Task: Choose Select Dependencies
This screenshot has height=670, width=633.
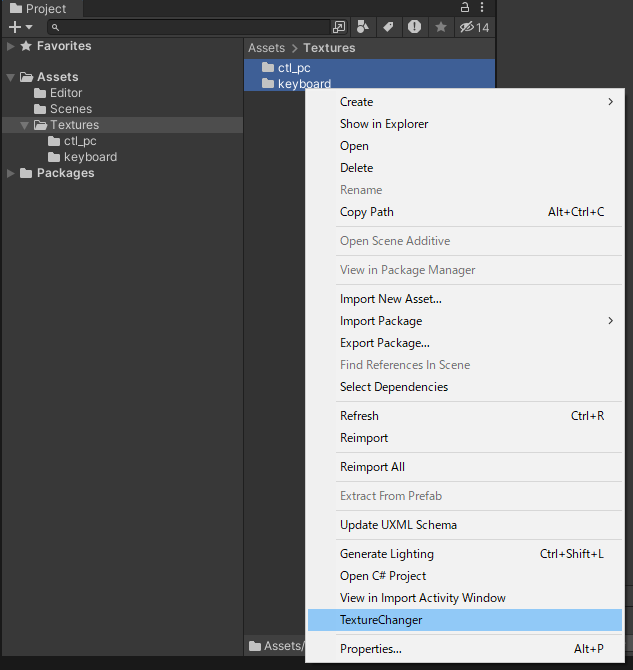Action: (x=465, y=387)
